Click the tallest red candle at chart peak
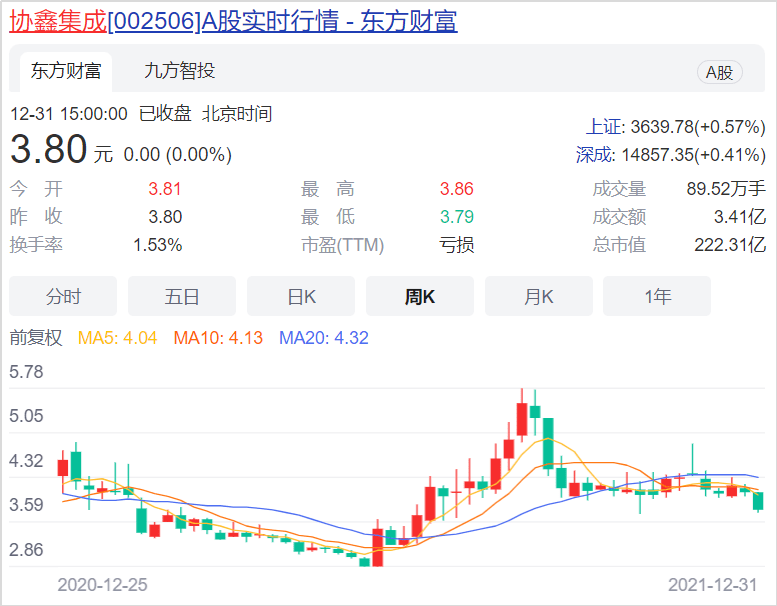 click(x=522, y=419)
